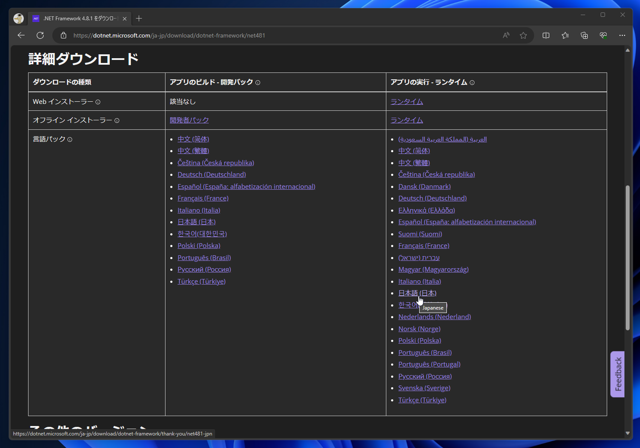Download runtime Português (Portugal) link
This screenshot has width=640, height=448.
pos(429,364)
